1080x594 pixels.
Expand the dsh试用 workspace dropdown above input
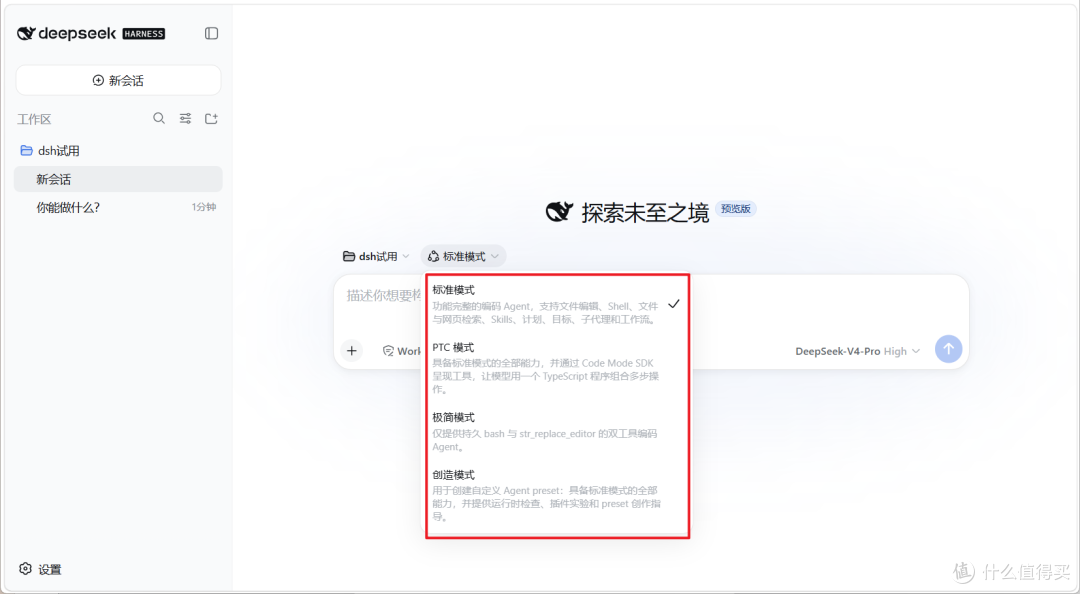tap(376, 256)
